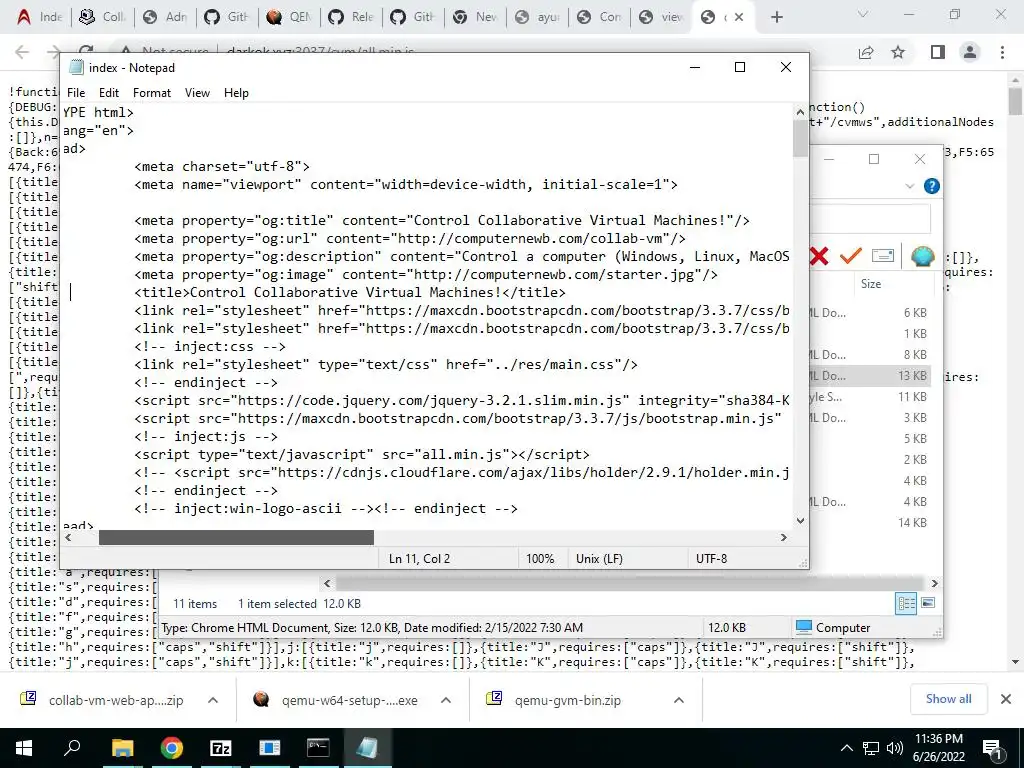Go back with Chrome's back arrow
This screenshot has width=1024, height=768.
(x=22, y=52)
